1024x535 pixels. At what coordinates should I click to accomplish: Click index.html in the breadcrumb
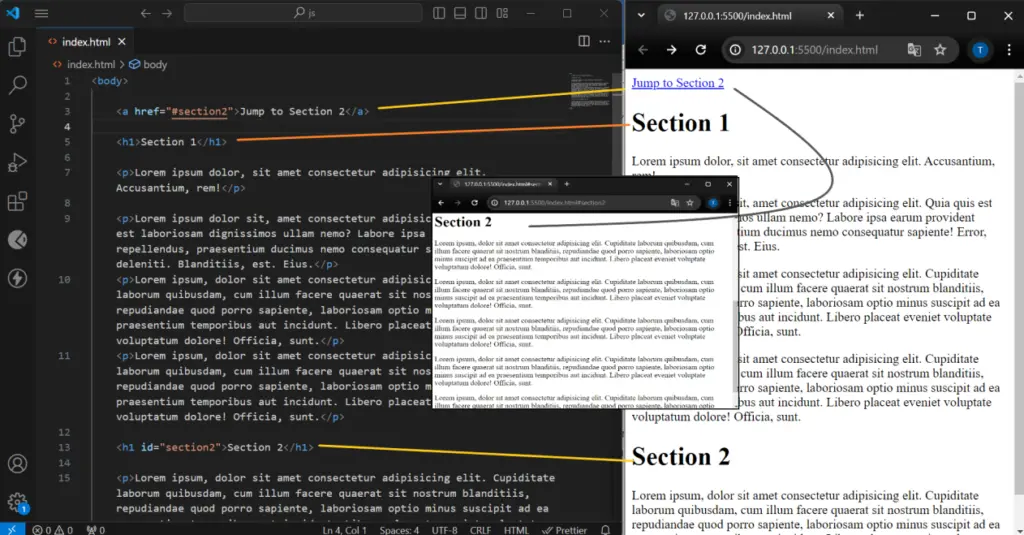click(x=91, y=64)
